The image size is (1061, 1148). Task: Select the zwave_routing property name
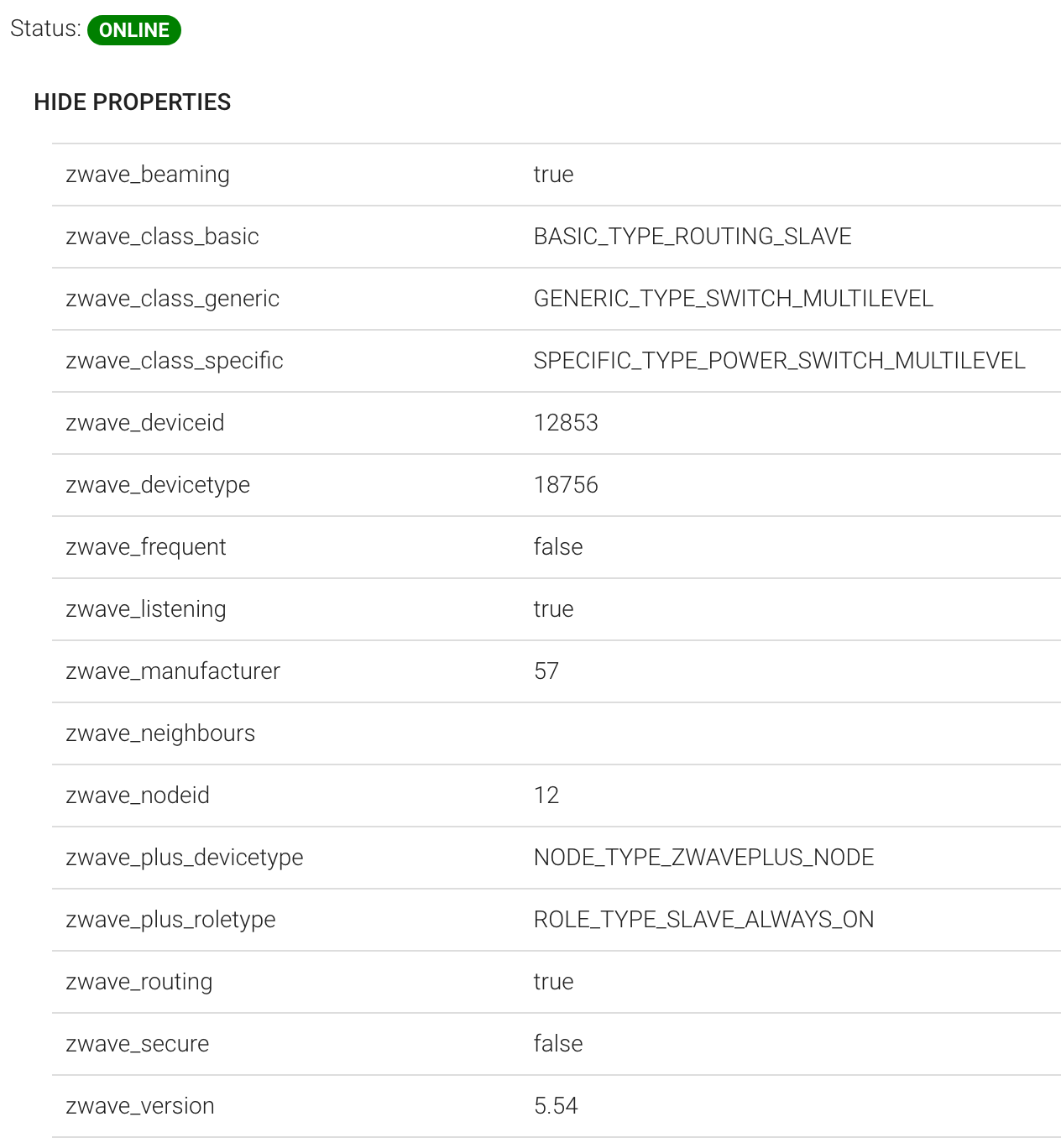[x=139, y=982]
